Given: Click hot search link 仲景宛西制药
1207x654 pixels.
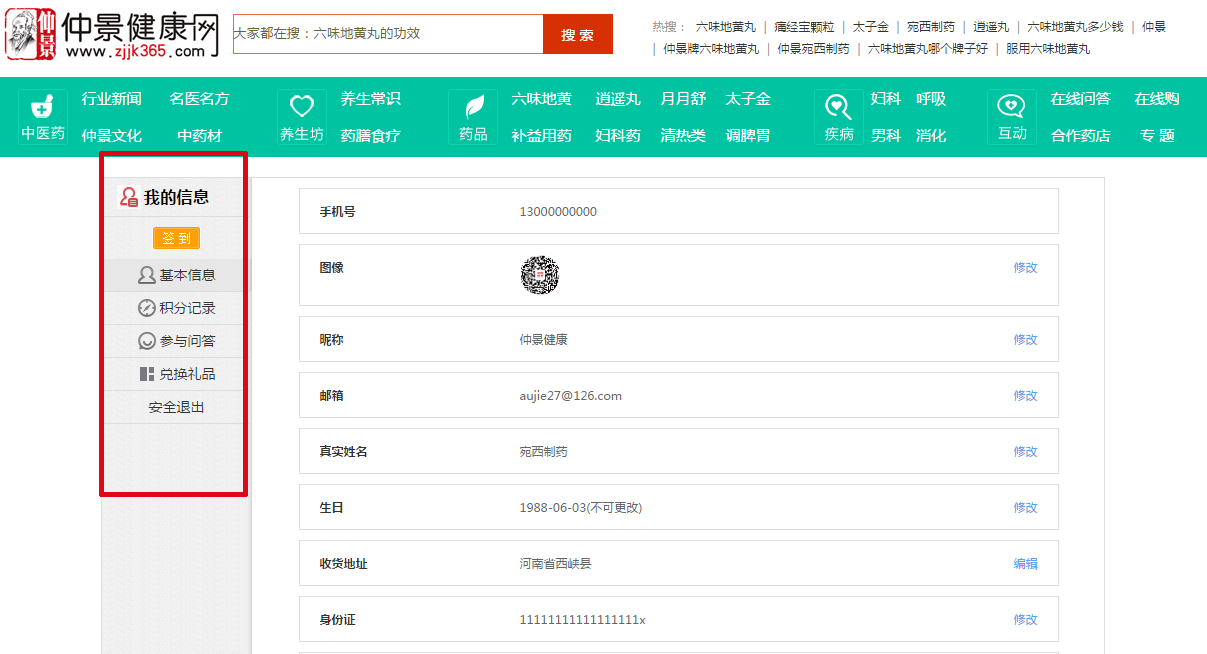Looking at the screenshot, I should [x=814, y=48].
